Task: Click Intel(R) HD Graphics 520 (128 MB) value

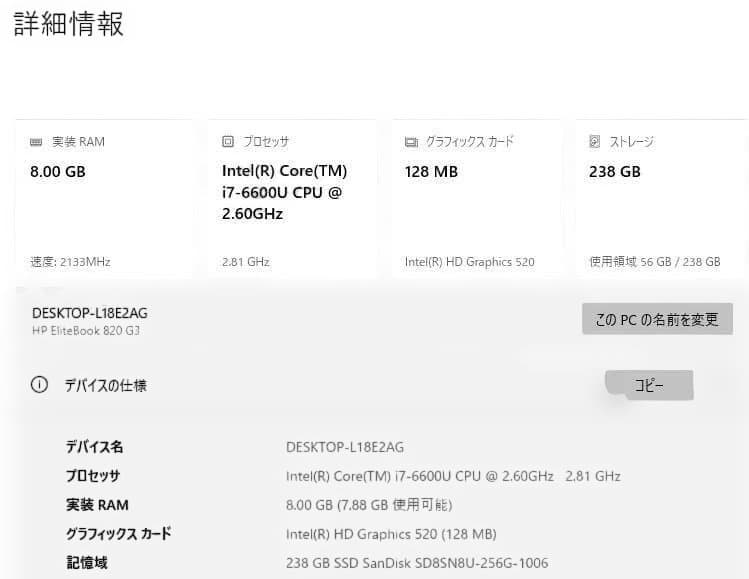Action: point(391,534)
